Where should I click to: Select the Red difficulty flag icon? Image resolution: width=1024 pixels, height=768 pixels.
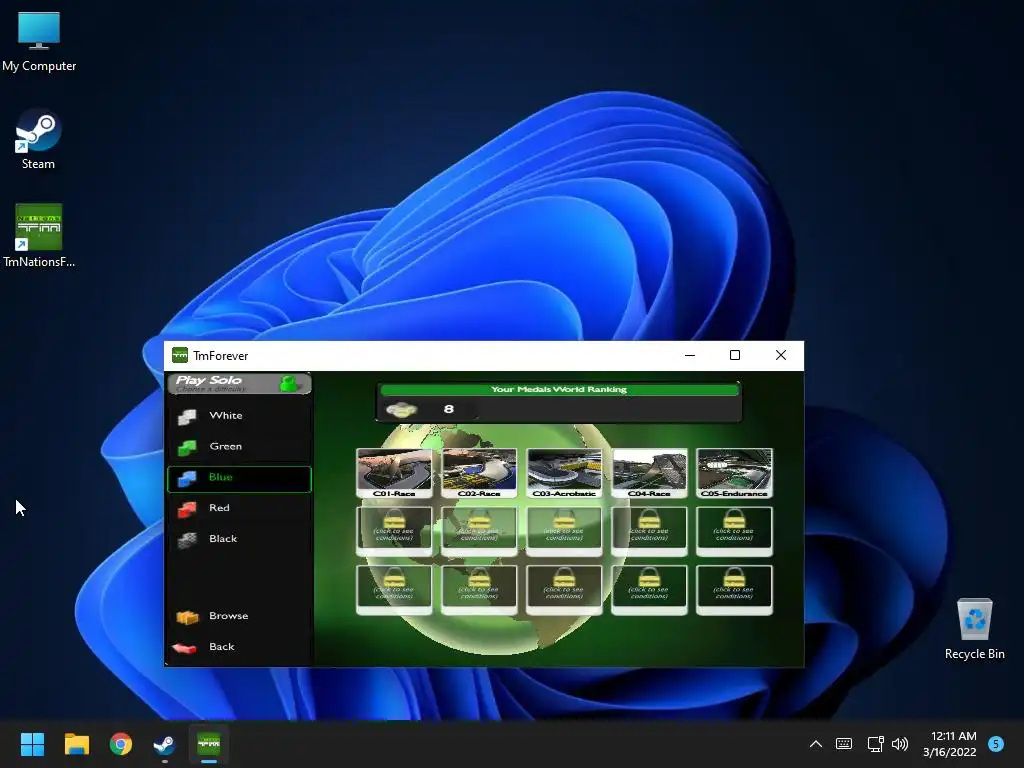coord(187,509)
